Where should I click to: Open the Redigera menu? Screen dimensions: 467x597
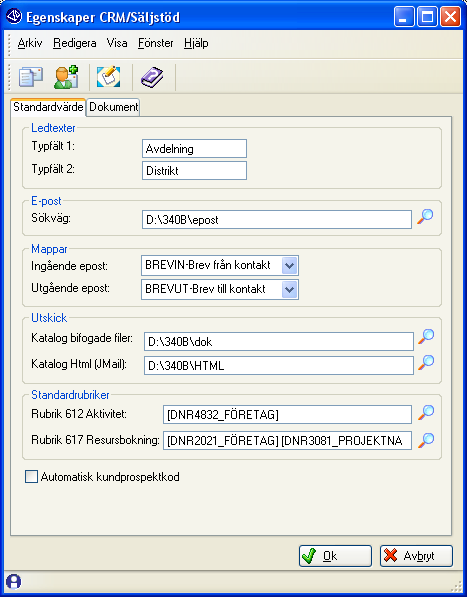[x=75, y=43]
